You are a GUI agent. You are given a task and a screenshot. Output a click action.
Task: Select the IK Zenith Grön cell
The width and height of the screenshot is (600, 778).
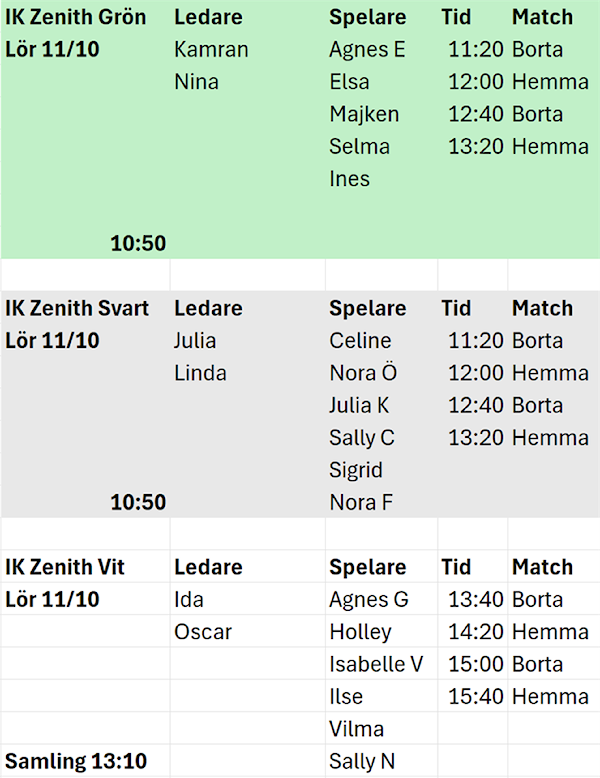76,18
